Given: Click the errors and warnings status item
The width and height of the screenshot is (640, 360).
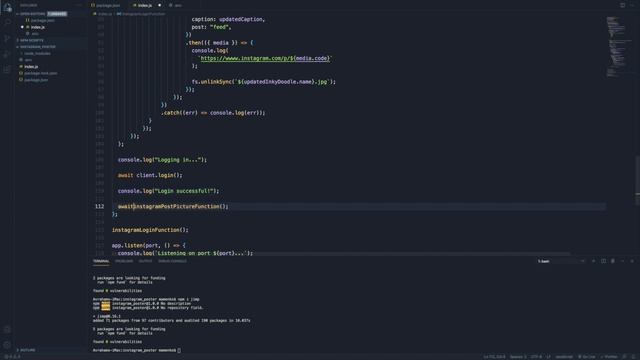Looking at the screenshot, I should [12, 357].
